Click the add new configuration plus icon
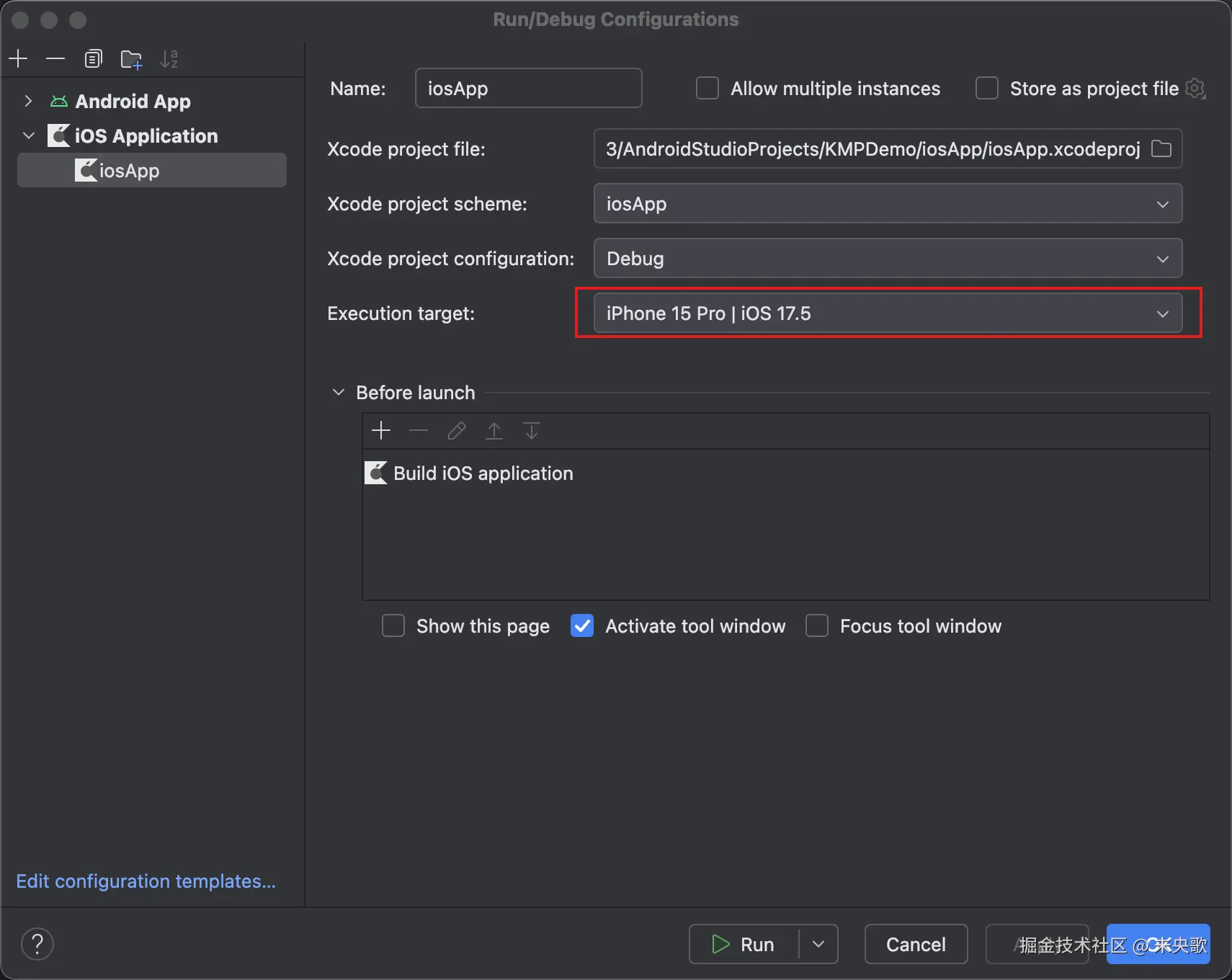The height and width of the screenshot is (980, 1232). point(19,58)
